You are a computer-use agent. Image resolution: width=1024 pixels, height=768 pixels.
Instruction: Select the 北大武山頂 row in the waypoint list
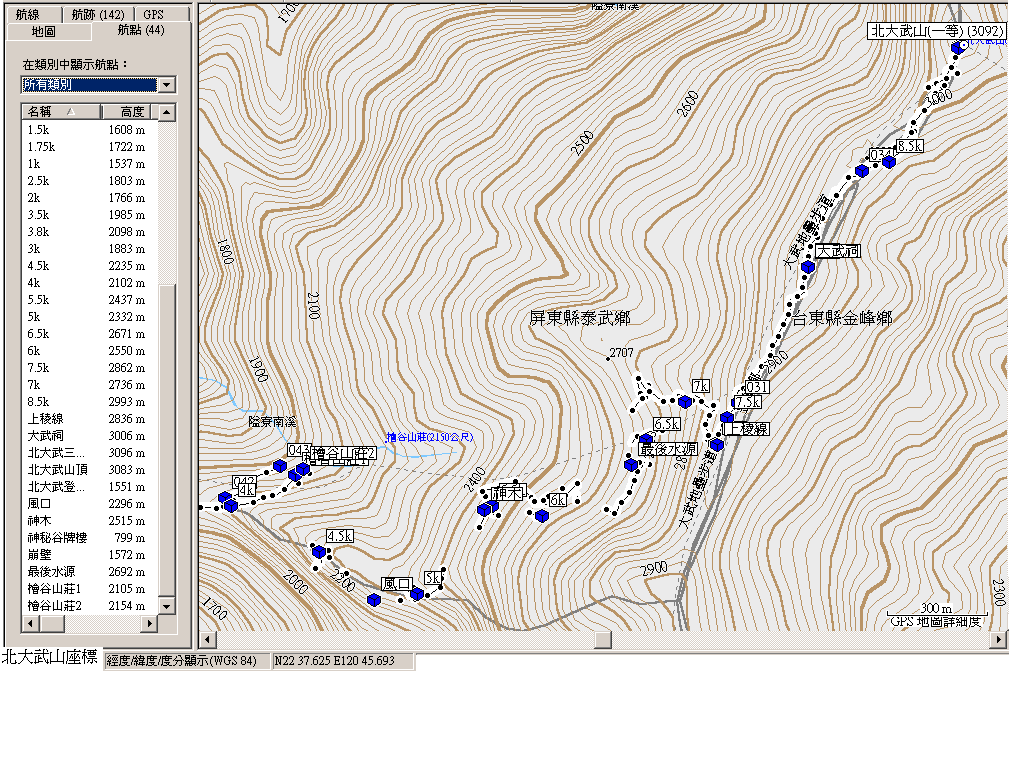[89, 470]
